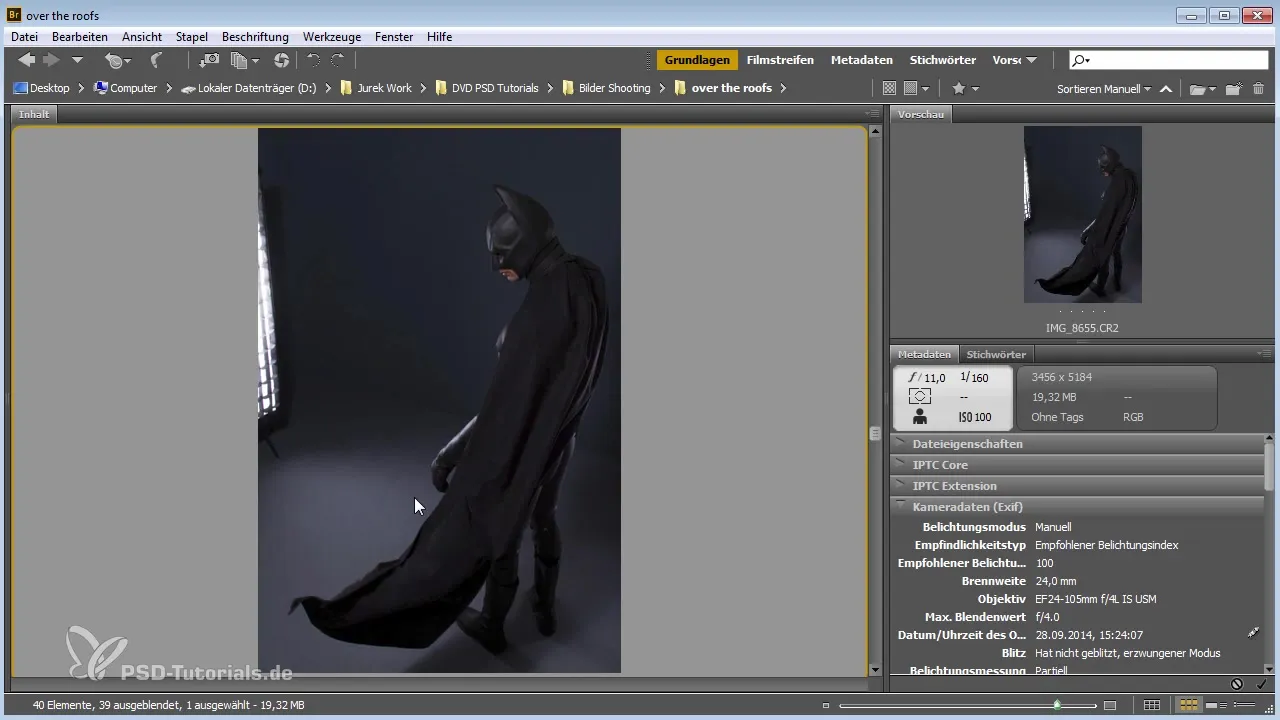This screenshot has height=720, width=1280.
Task: Switch to Grundlagen workspace
Action: [697, 60]
